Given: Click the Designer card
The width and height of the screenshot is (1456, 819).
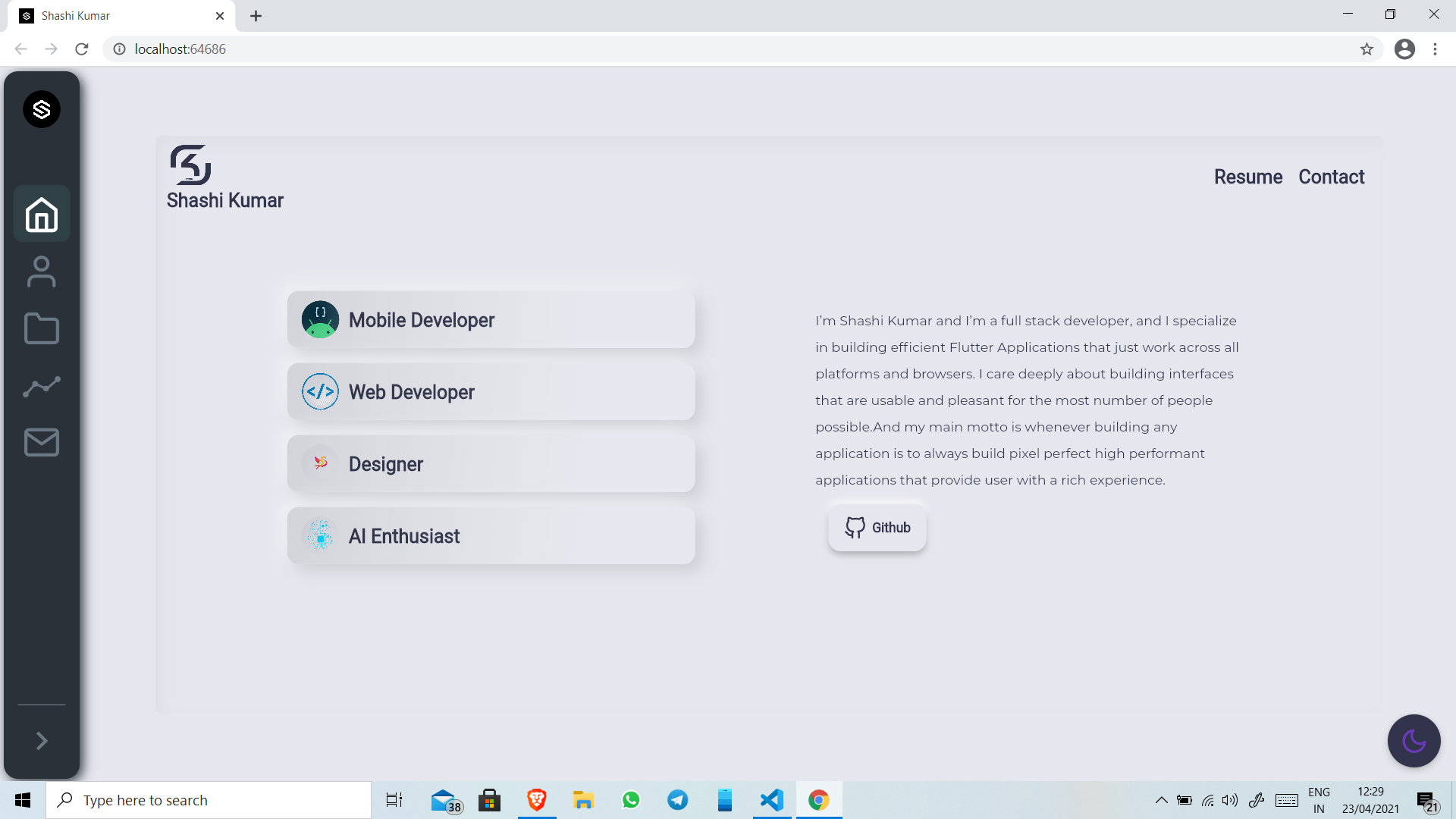Looking at the screenshot, I should (x=491, y=464).
